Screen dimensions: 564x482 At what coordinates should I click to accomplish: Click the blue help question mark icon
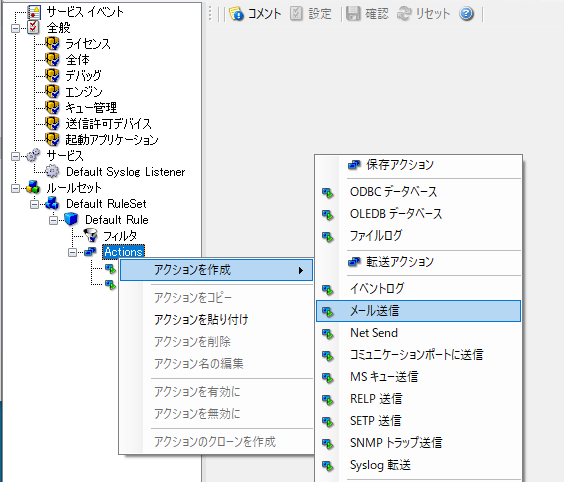466,14
